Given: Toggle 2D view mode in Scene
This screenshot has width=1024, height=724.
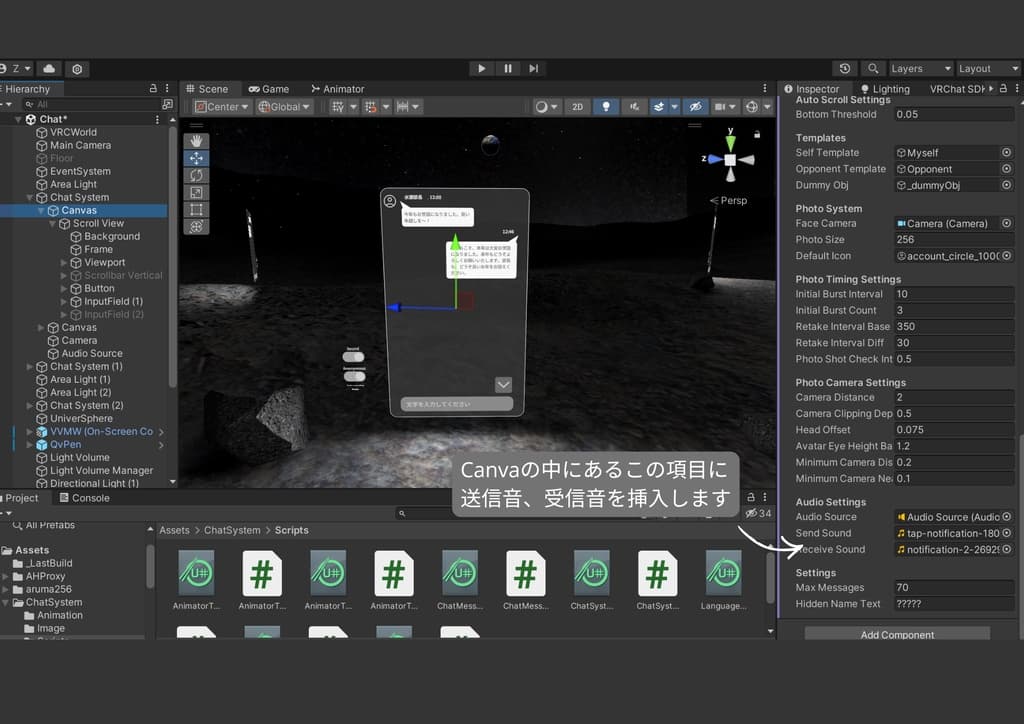Looking at the screenshot, I should pyautogui.click(x=577, y=107).
